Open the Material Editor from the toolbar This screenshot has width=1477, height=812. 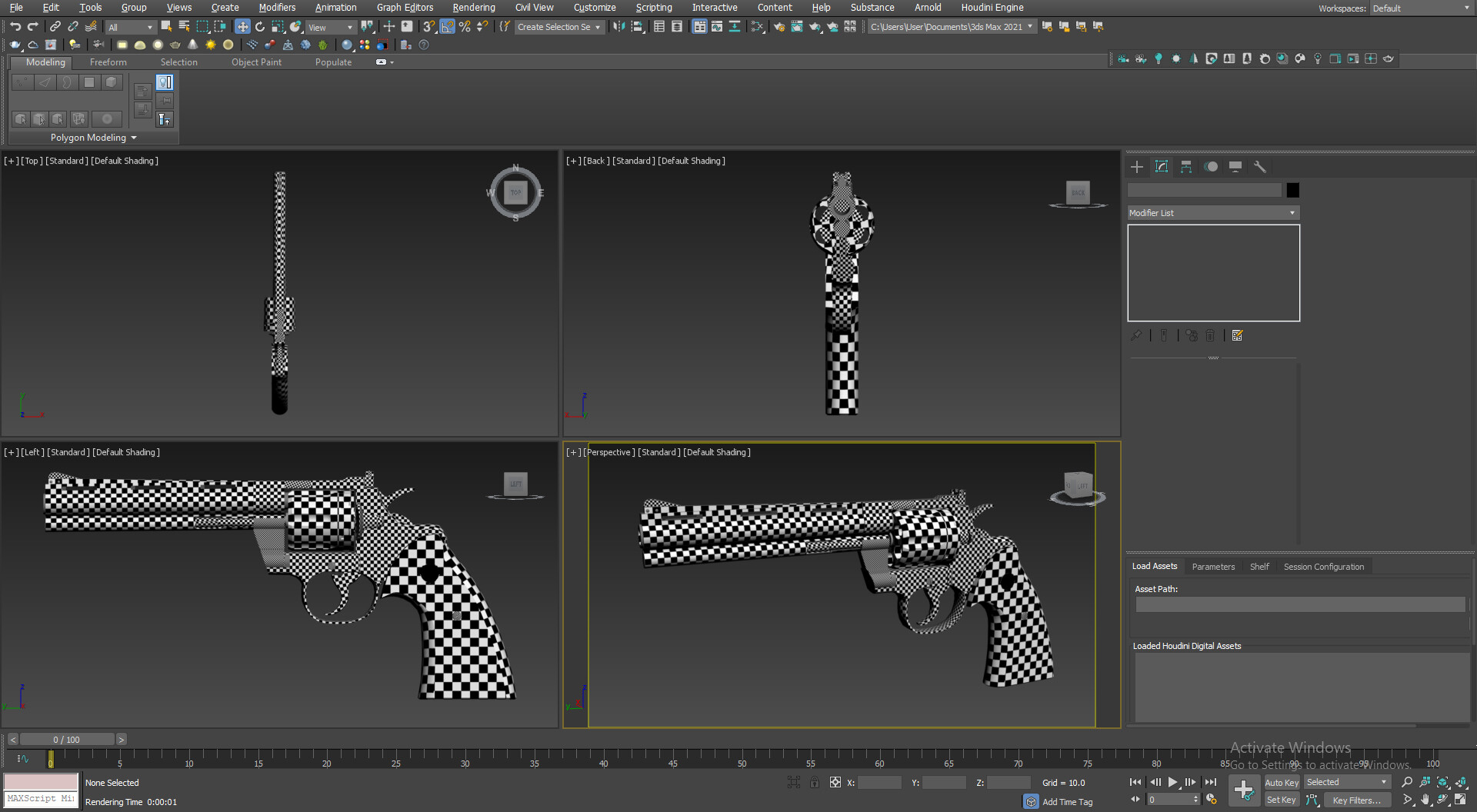(699, 27)
